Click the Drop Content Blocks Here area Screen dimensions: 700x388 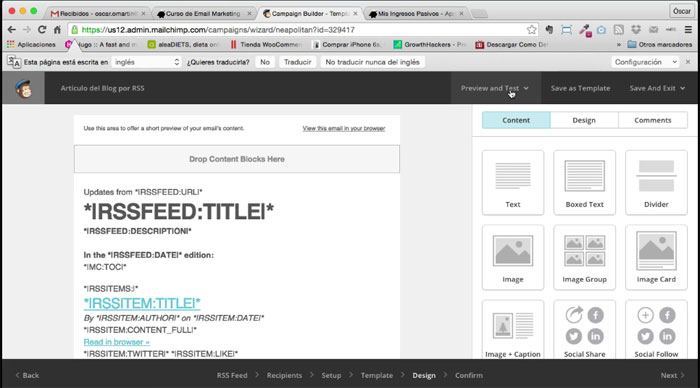click(237, 159)
